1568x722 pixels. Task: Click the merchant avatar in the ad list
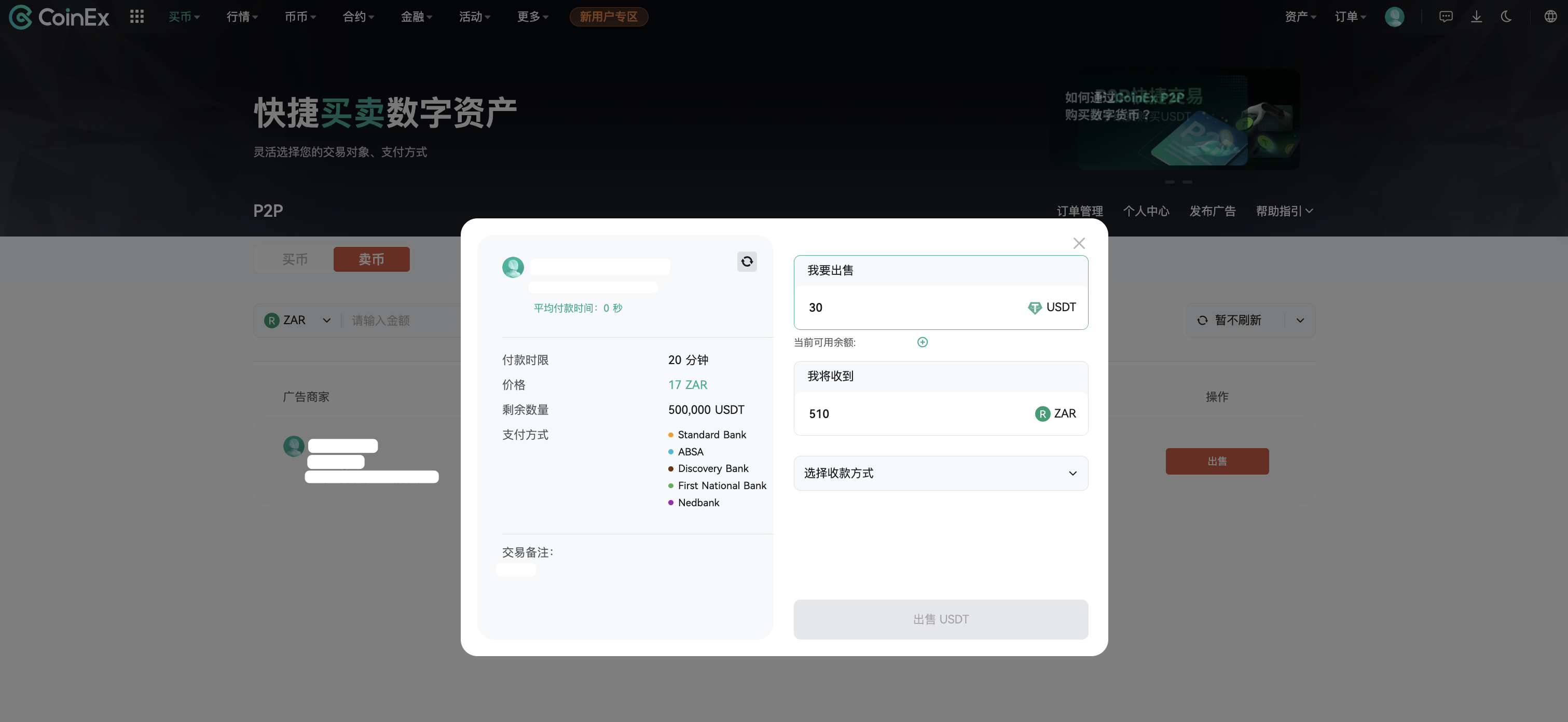(294, 446)
